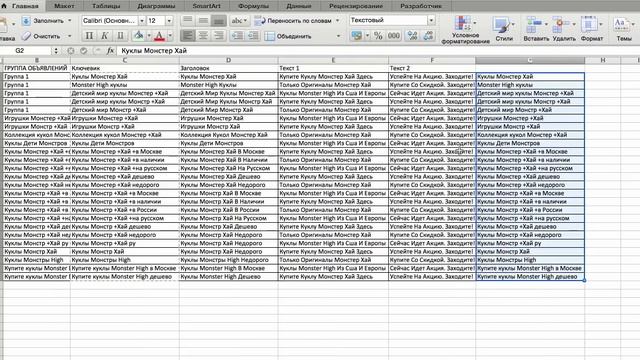Open the Стили gallery icon
This screenshot has width=640, height=360.
[x=501, y=25]
